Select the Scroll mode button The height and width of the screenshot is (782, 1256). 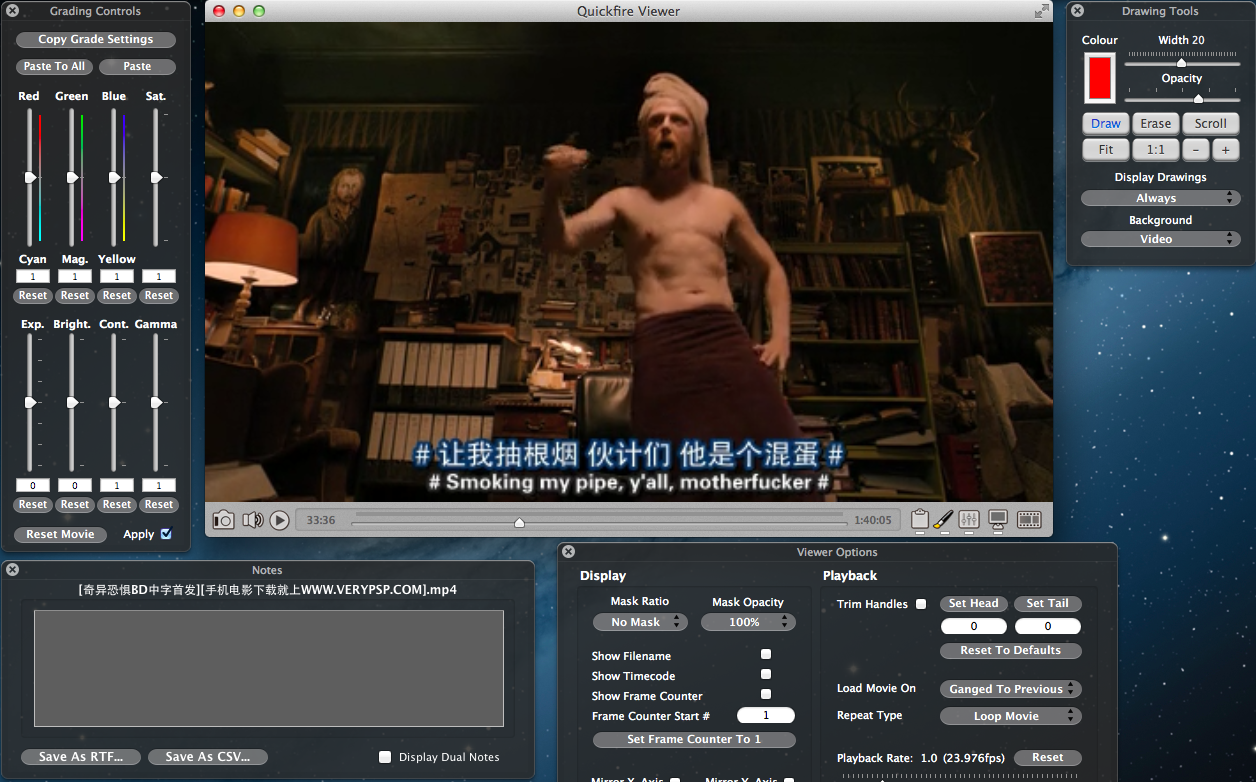(1210, 124)
